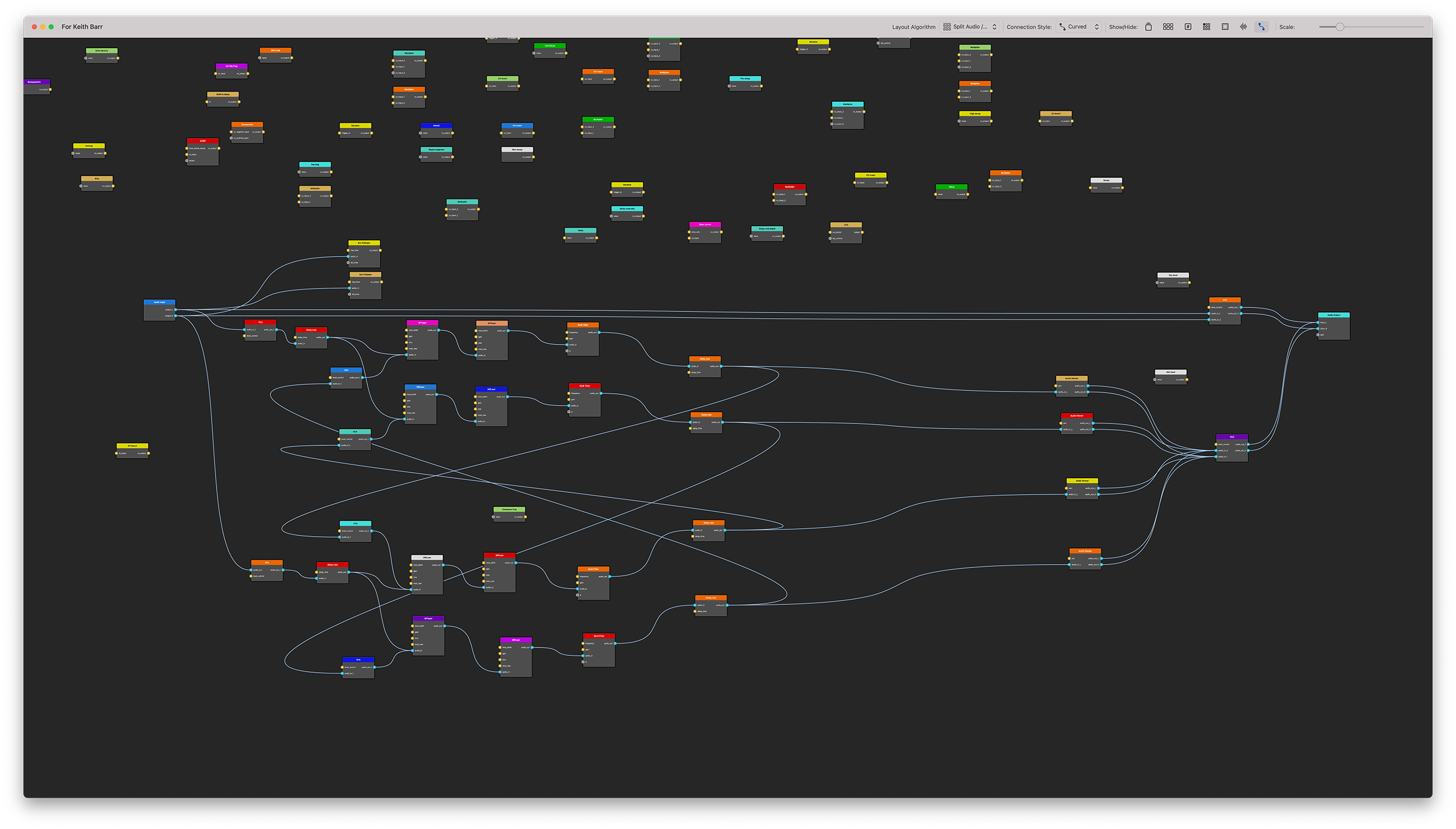Select the yellow Env Follower node
The width and height of the screenshot is (1456, 829).
click(x=363, y=243)
